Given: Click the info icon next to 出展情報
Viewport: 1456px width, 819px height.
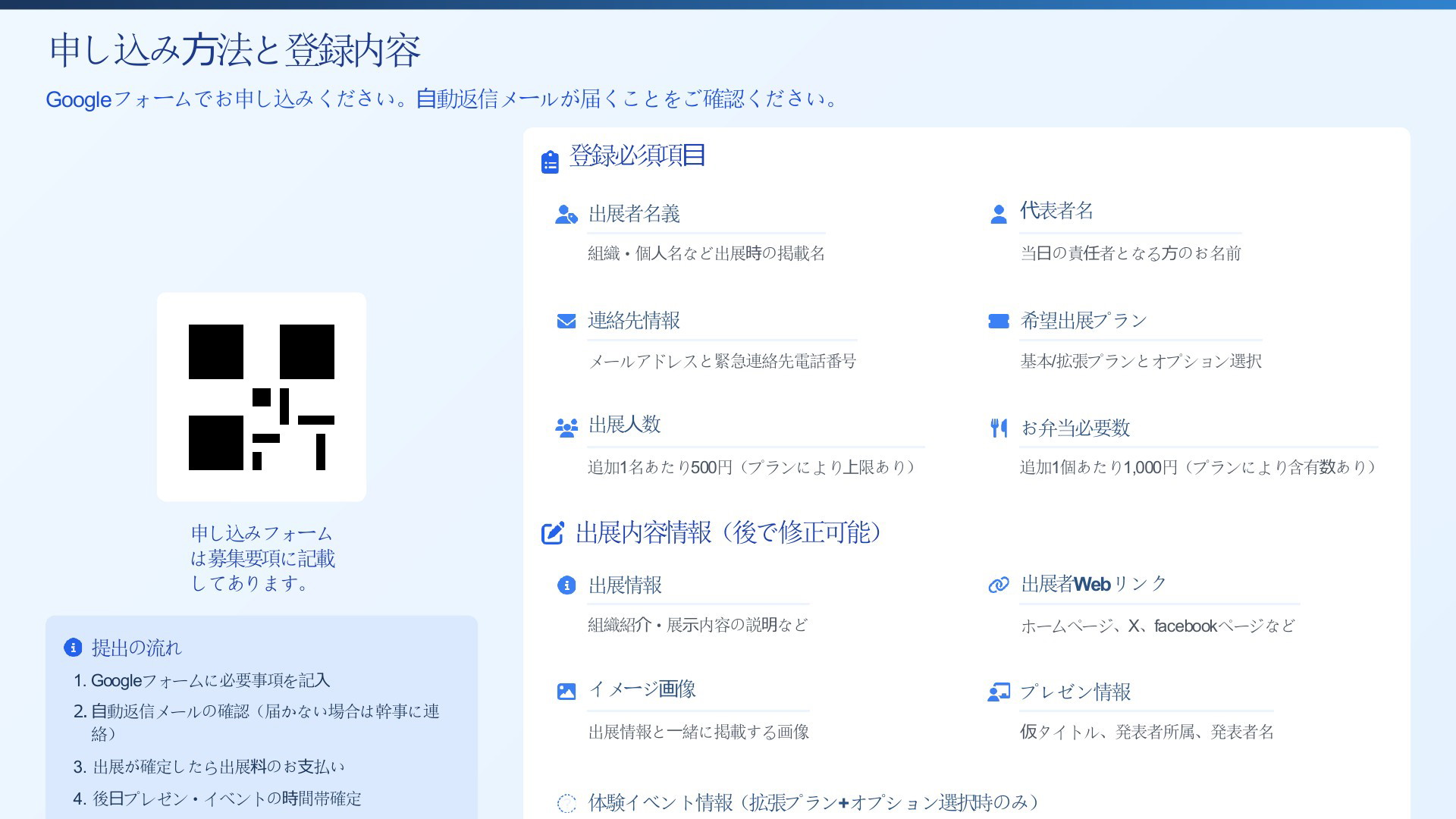Looking at the screenshot, I should (566, 585).
